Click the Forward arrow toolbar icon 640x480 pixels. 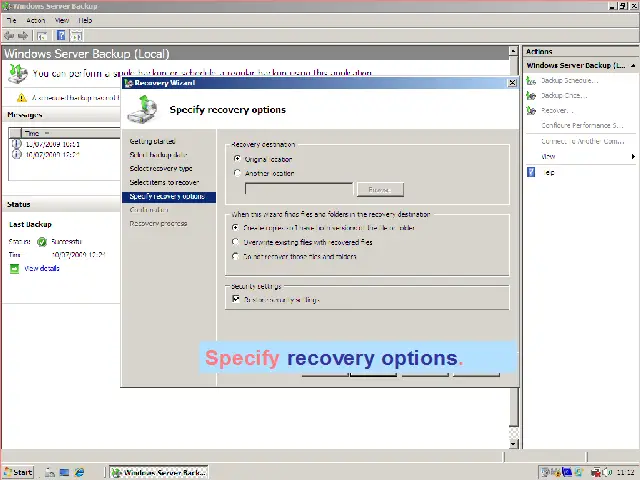tap(23, 36)
